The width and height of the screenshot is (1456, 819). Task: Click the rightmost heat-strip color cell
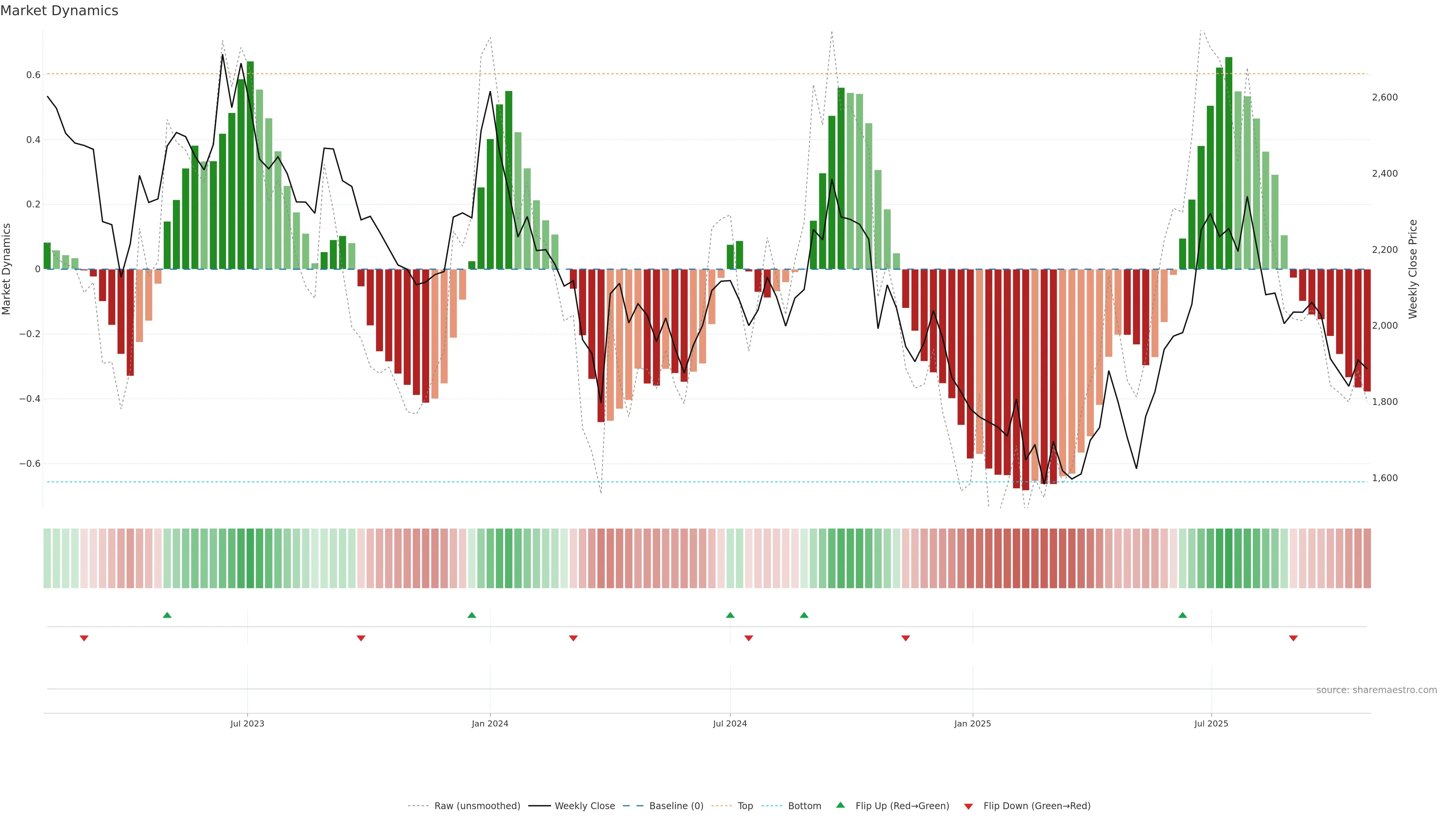1367,558
